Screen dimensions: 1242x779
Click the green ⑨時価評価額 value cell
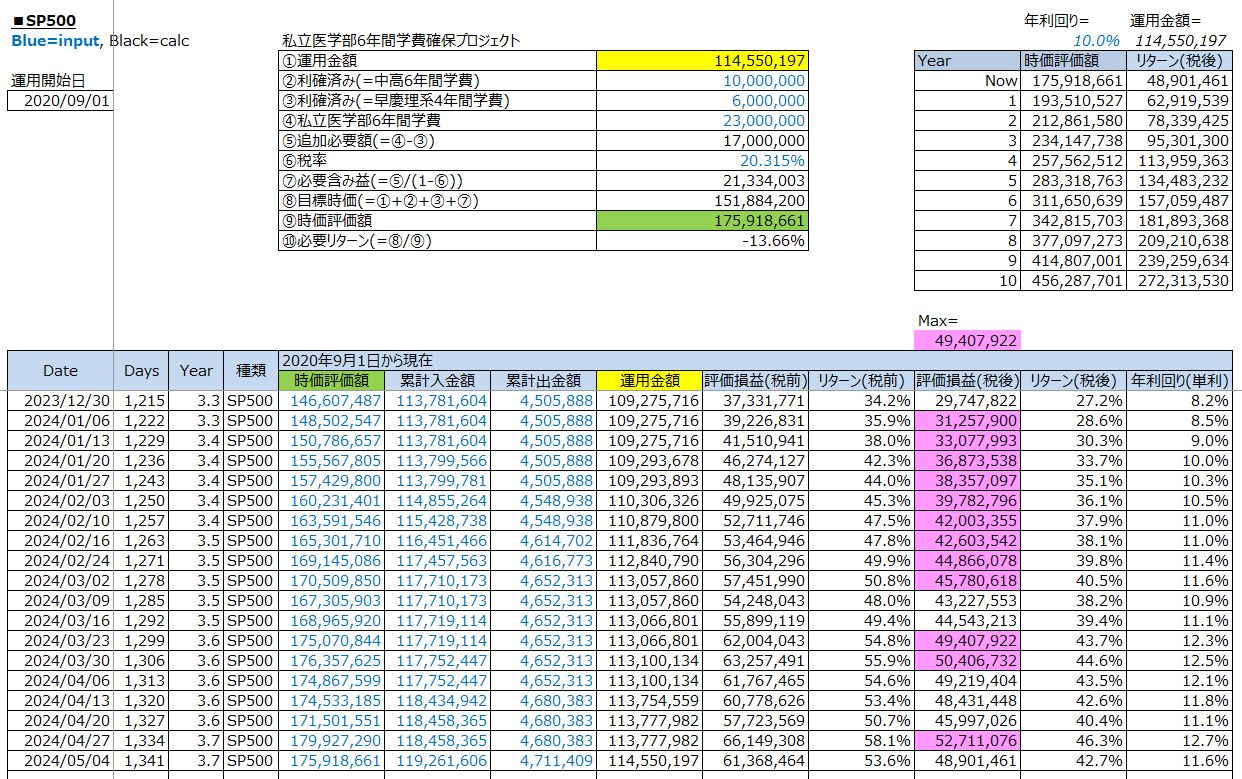(x=701, y=221)
